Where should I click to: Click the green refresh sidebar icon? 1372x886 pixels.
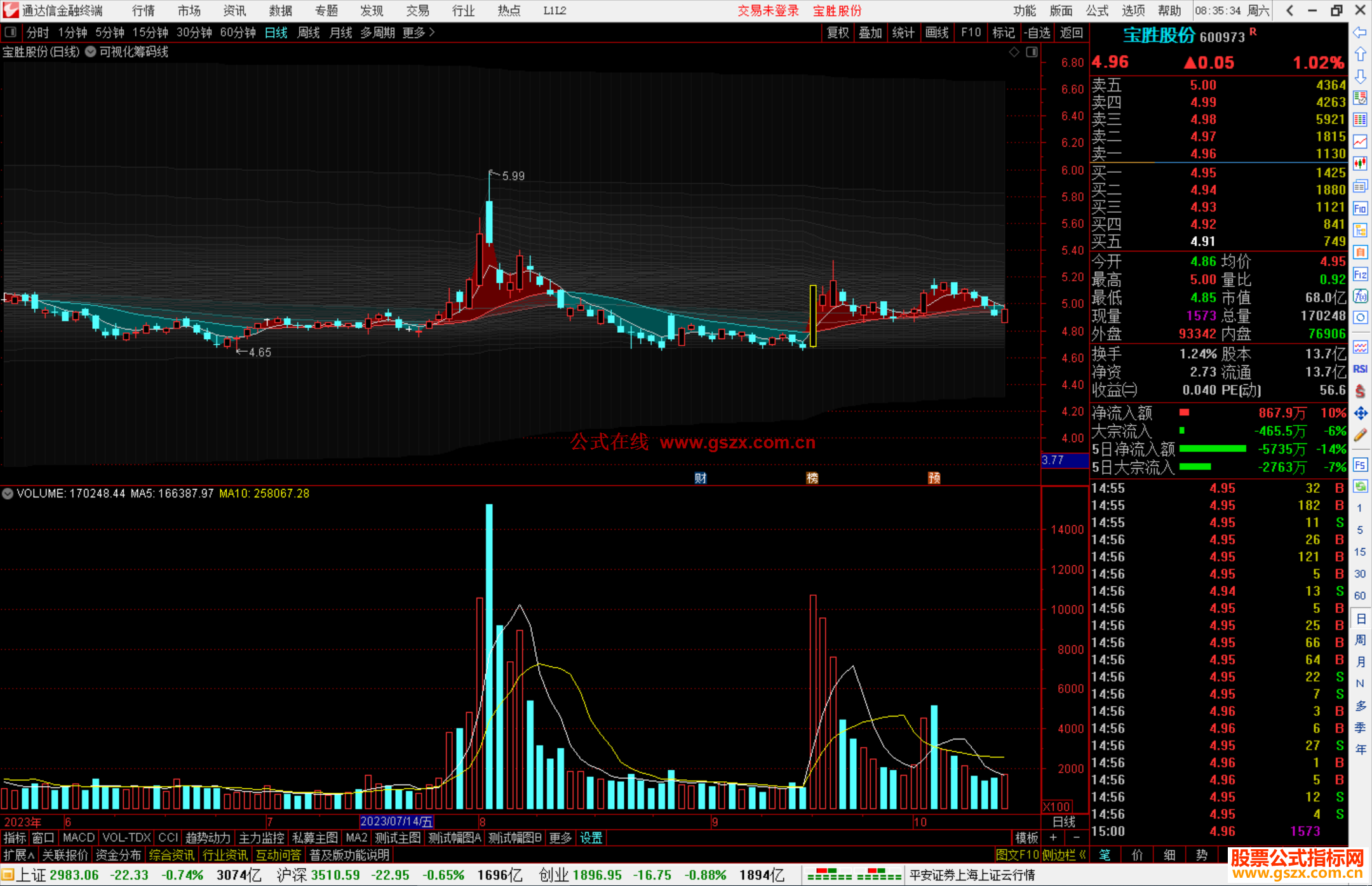1360,487
